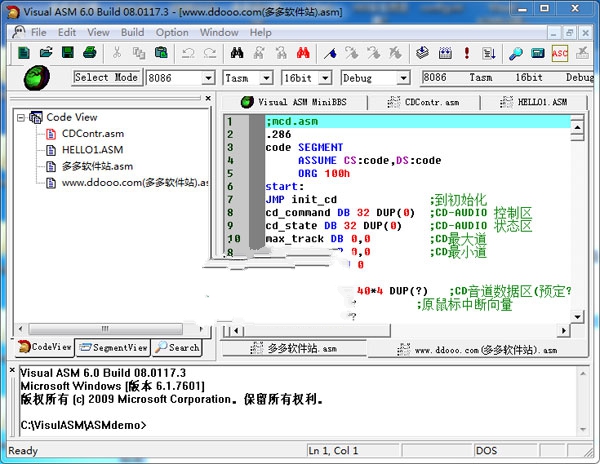Select CDContr.asm in Code View tree
Screen dimensions: 600x464
93,134
